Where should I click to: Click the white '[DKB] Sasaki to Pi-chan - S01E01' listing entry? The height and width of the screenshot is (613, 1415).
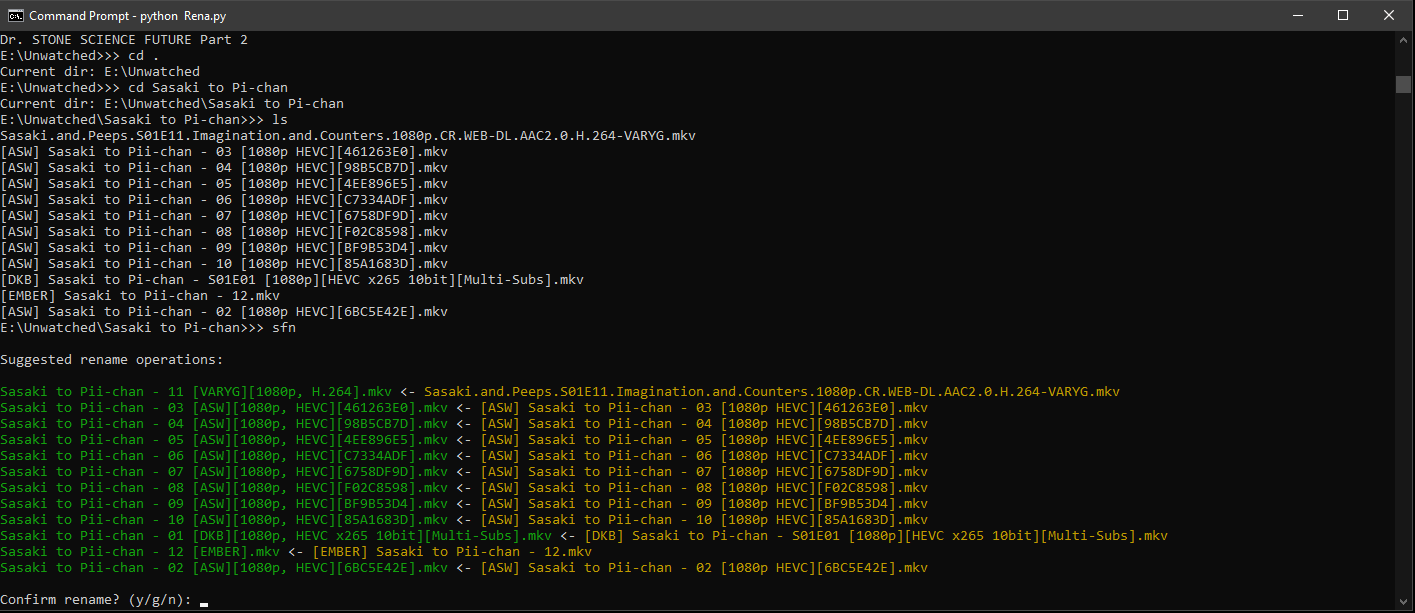(292, 280)
